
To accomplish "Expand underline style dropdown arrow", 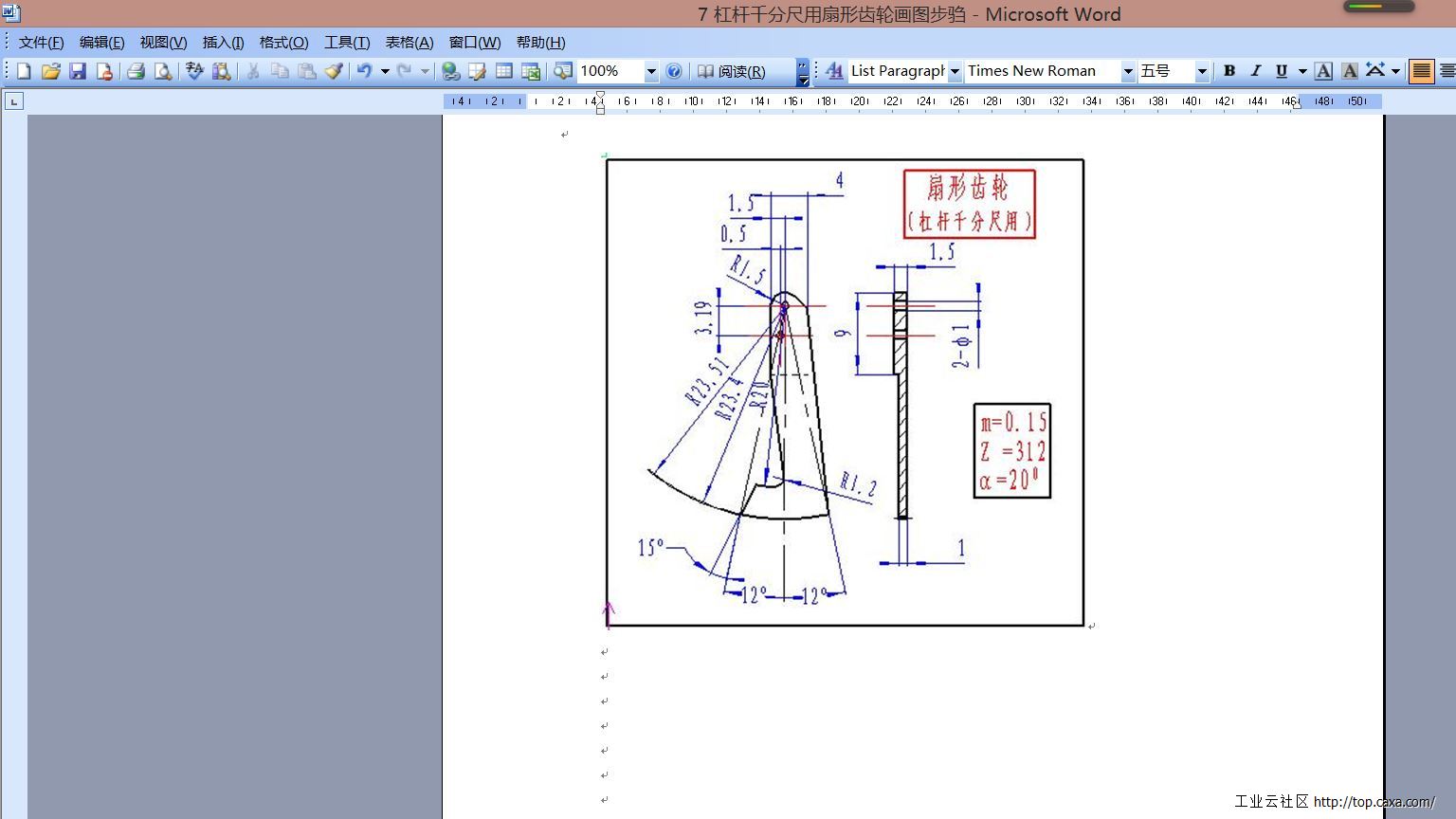I will (x=1302, y=71).
